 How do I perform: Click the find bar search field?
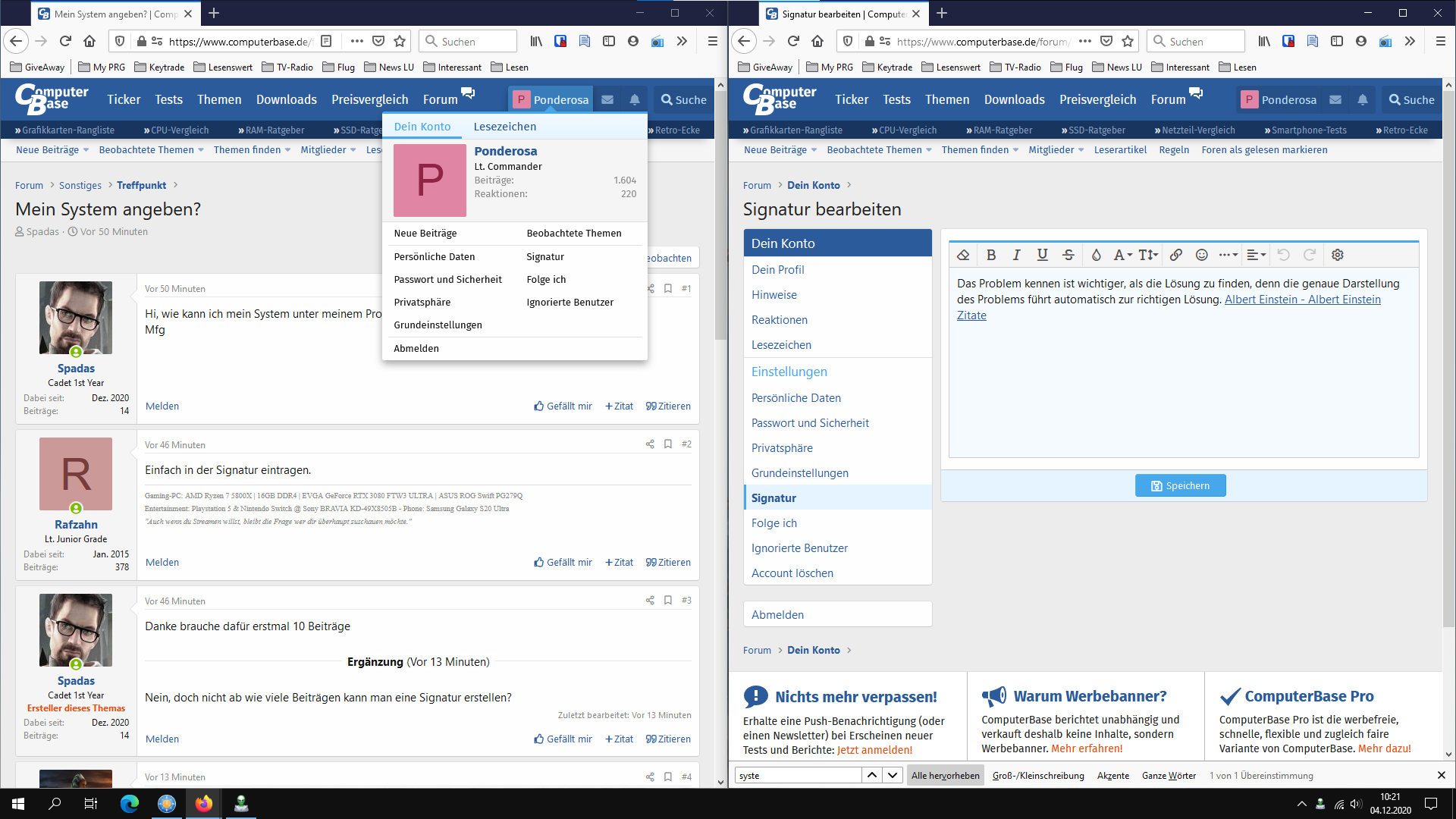[798, 775]
